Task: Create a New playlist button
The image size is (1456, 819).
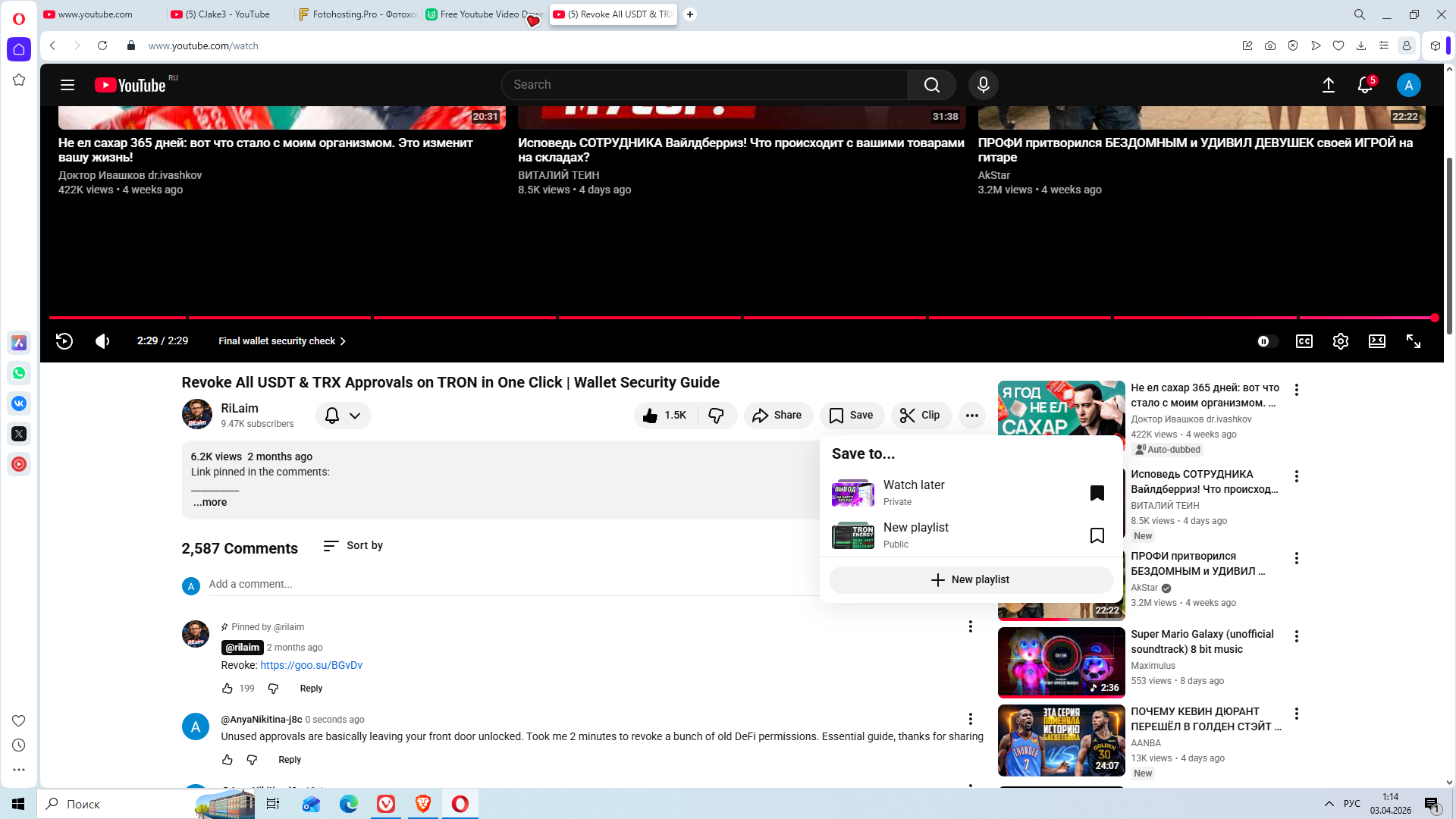Action: coord(970,579)
